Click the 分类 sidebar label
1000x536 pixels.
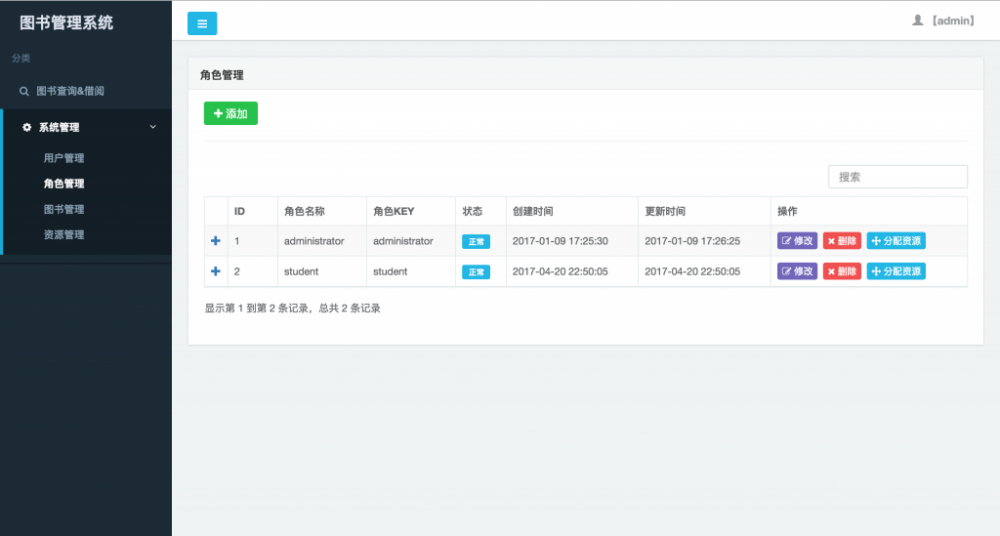coord(21,58)
